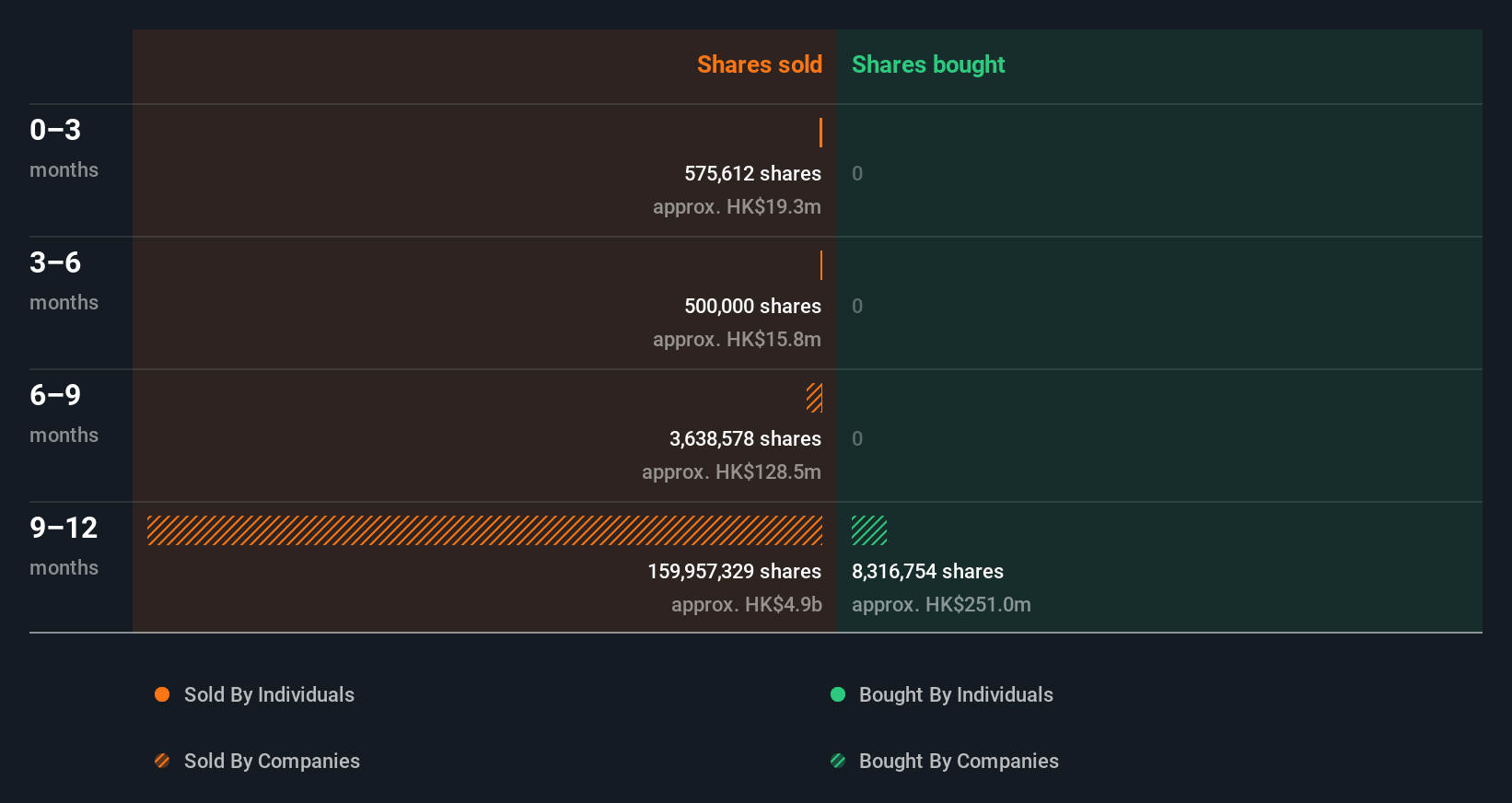
Task: Select the Bought By Companies legend label
Action: (x=959, y=761)
